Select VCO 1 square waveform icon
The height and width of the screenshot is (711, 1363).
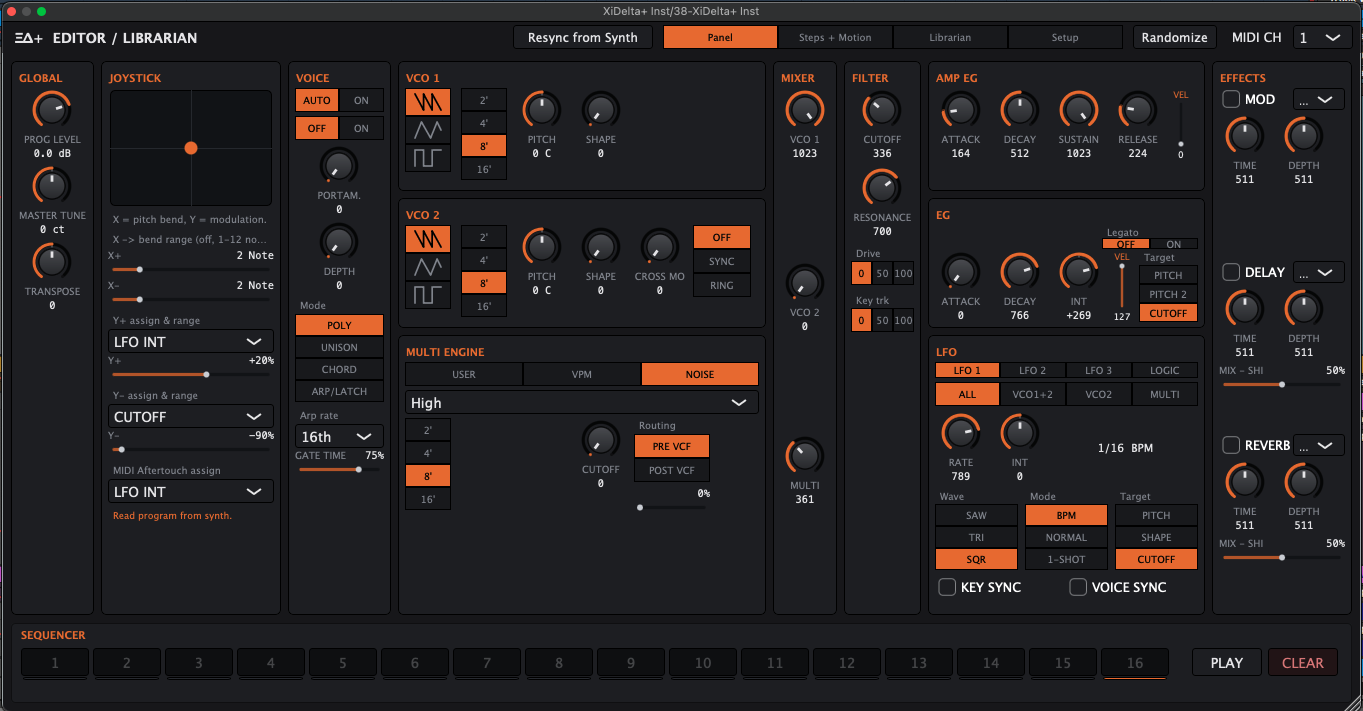click(427, 158)
